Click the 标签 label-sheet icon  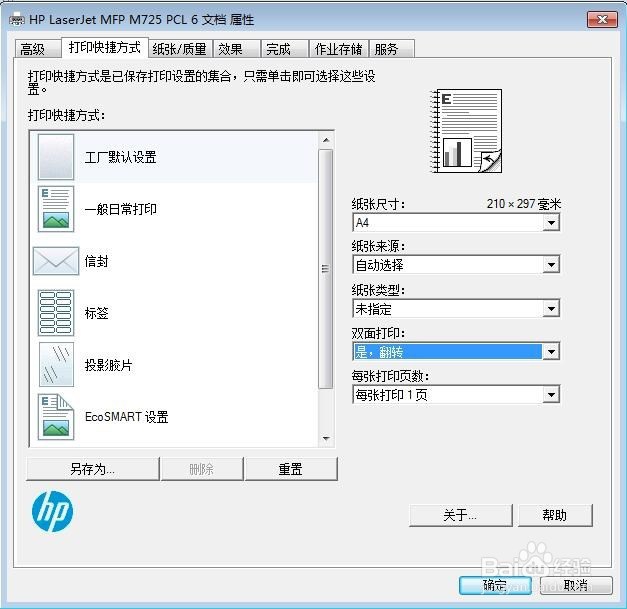coord(56,313)
